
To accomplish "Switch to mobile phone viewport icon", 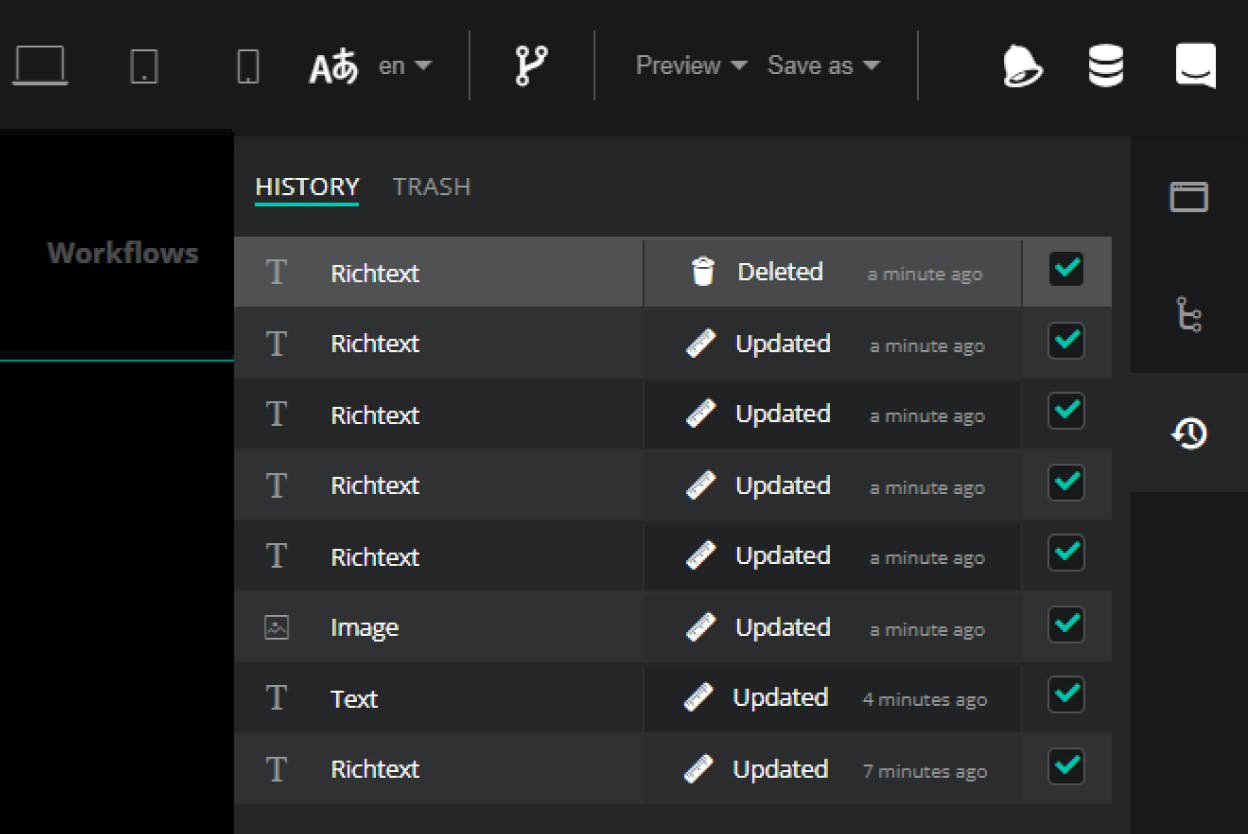I will click(x=247, y=66).
